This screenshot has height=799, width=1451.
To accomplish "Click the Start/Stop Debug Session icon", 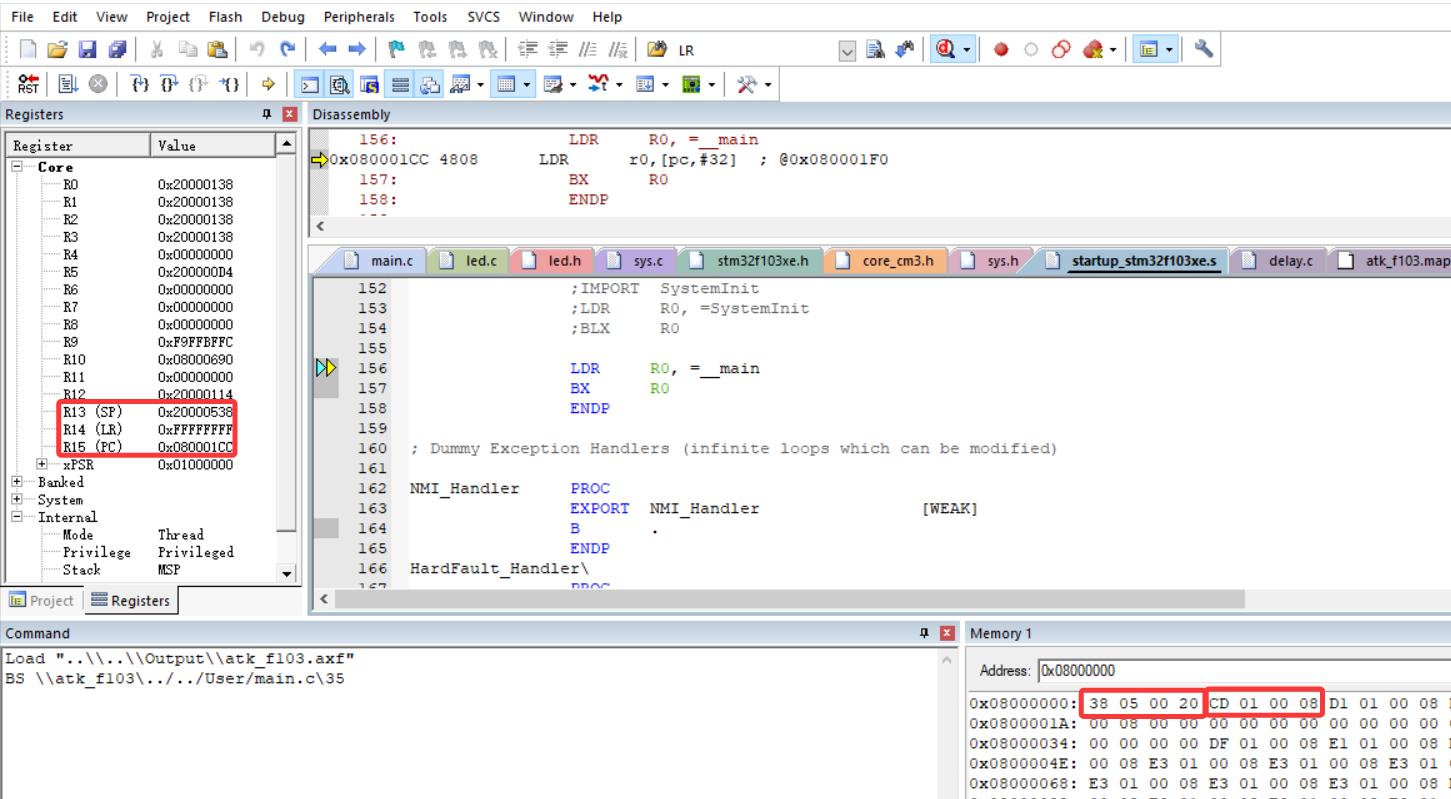I will click(x=943, y=49).
